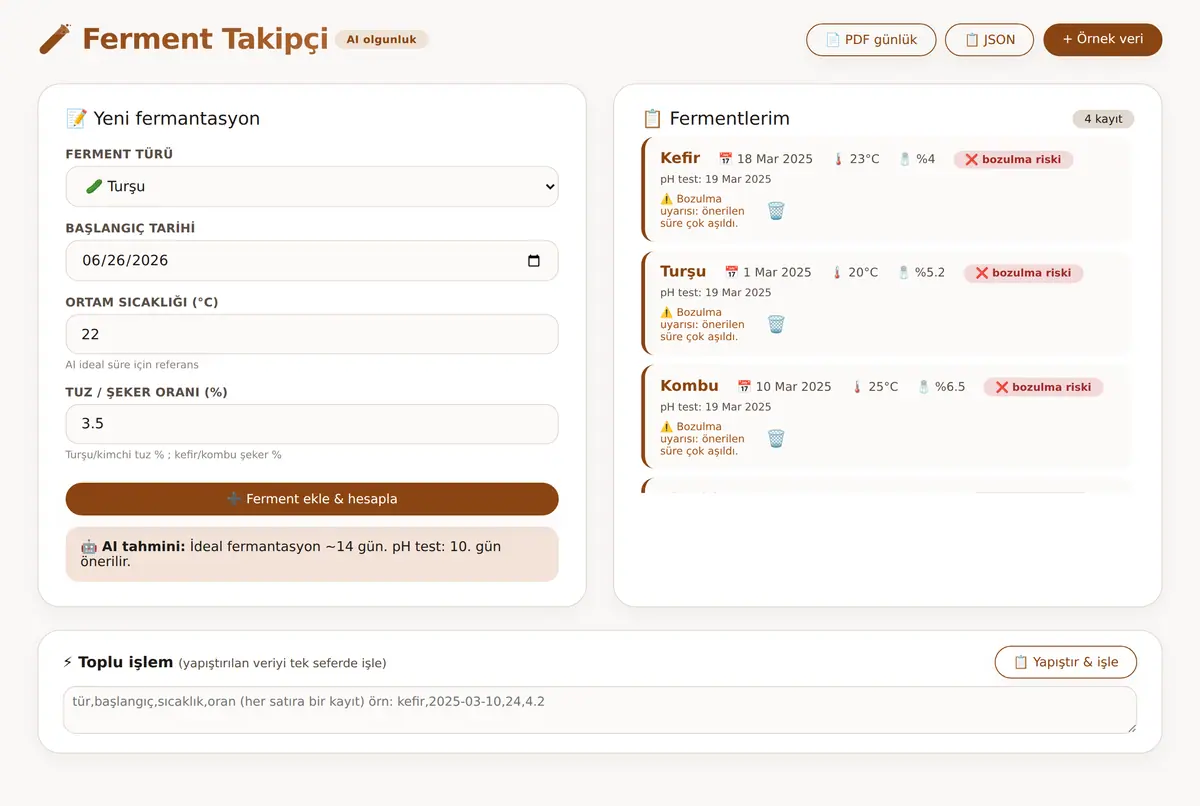Click the Ferment Takipçi logo icon
Image resolution: width=1200 pixels, height=806 pixels.
[x=54, y=39]
